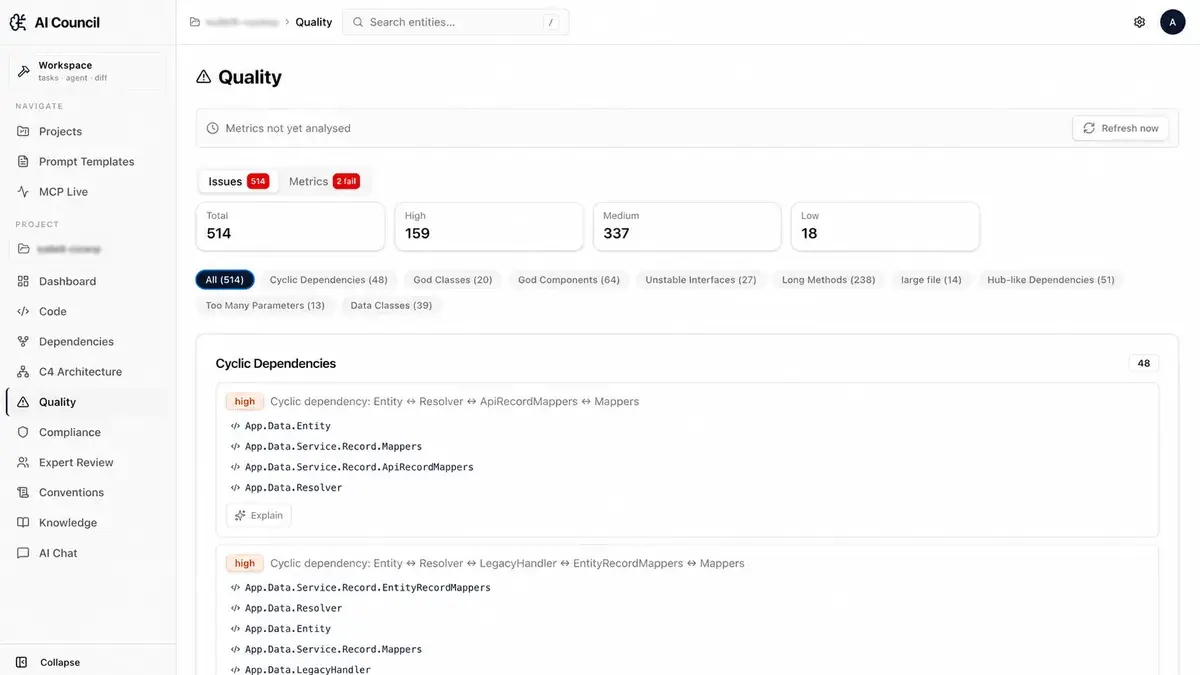Filter by Data Classes (39)
This screenshot has width=1200, height=675.
(x=391, y=305)
